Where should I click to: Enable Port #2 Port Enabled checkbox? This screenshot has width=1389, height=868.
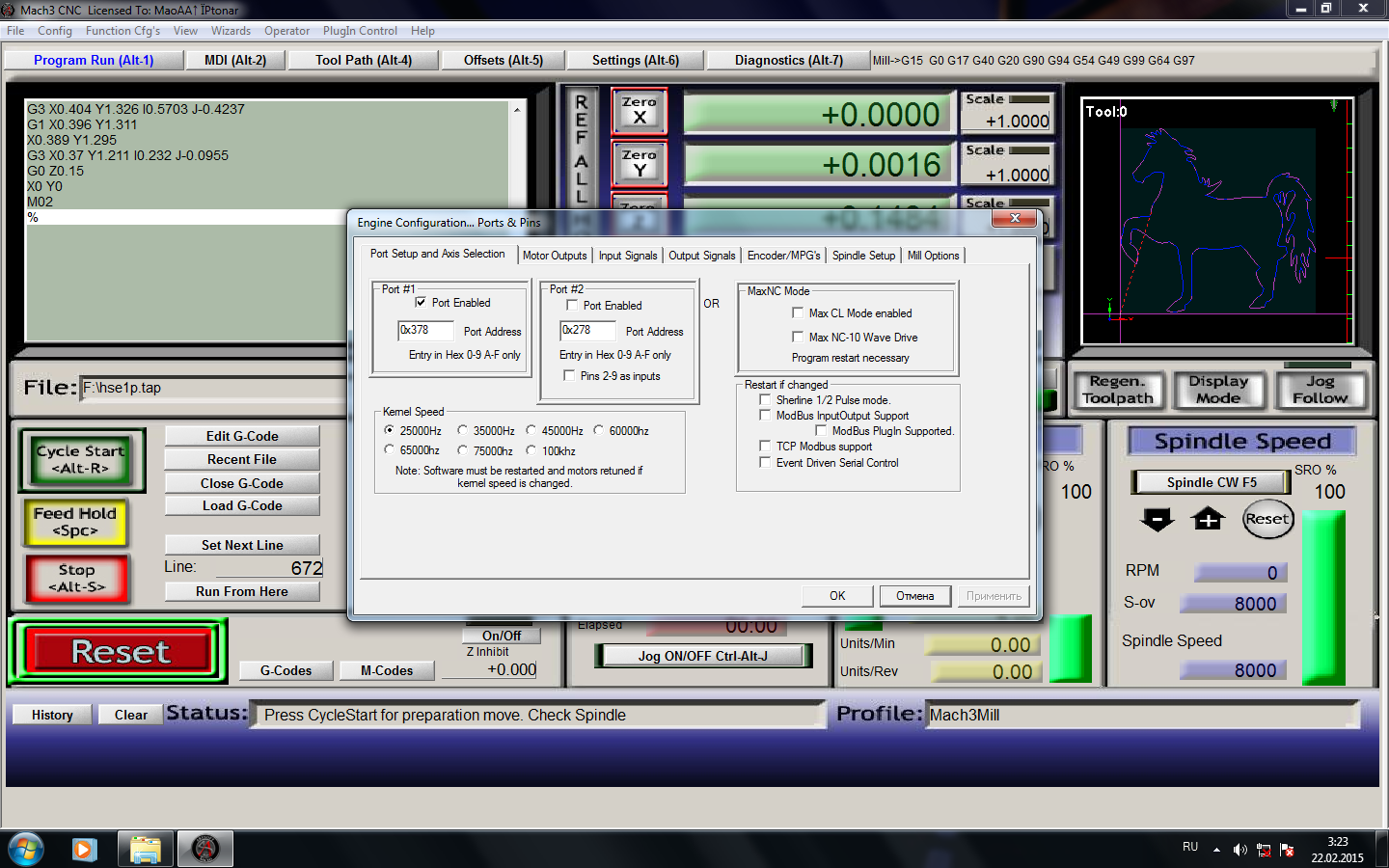[x=572, y=305]
